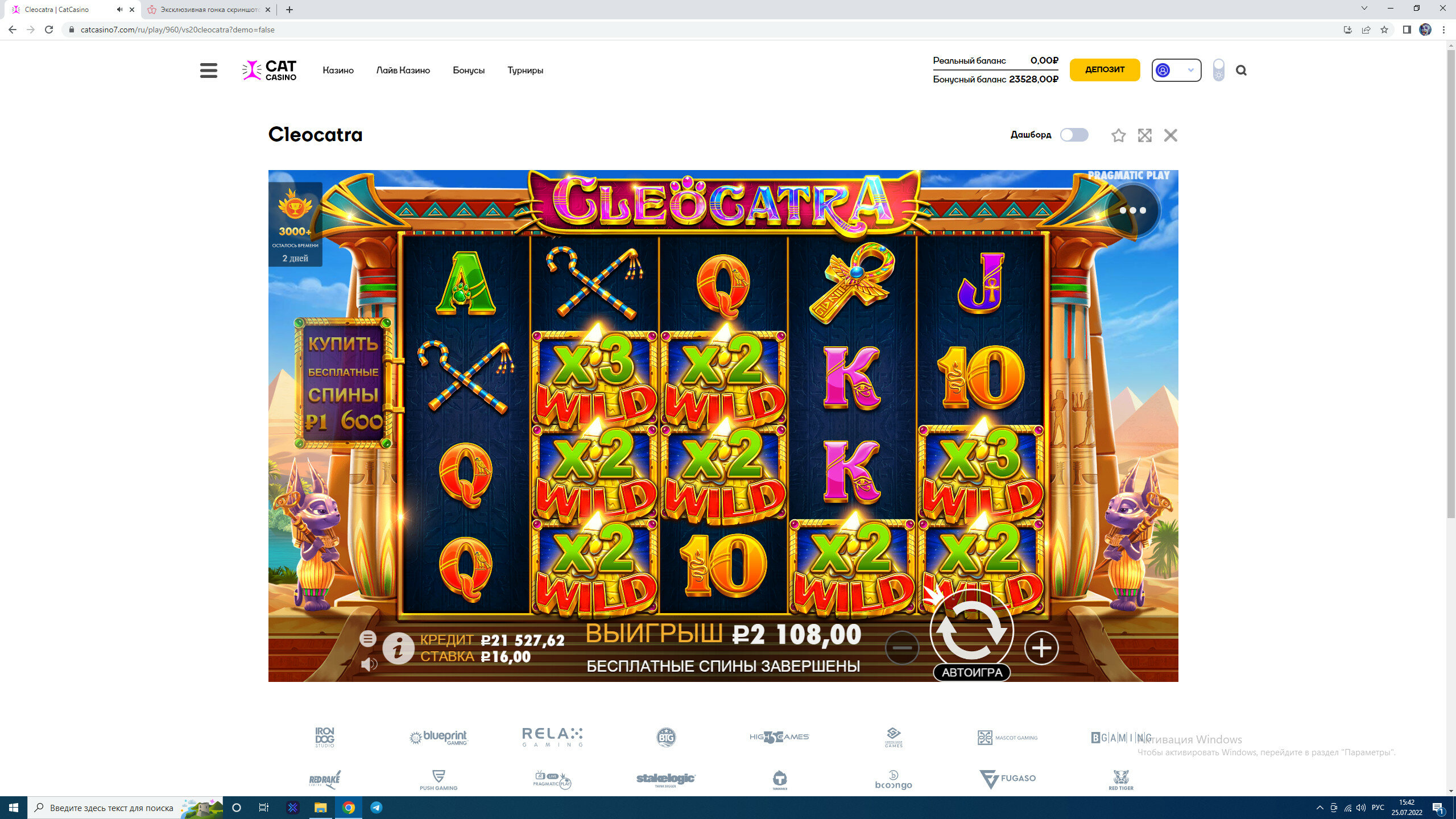Open the hamburger site menu
1456x819 pixels.
click(x=209, y=71)
